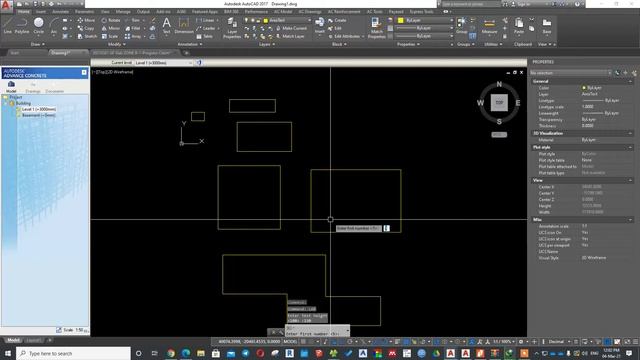Insert a Table annotation
The width and height of the screenshot is (640, 360).
(205, 36)
